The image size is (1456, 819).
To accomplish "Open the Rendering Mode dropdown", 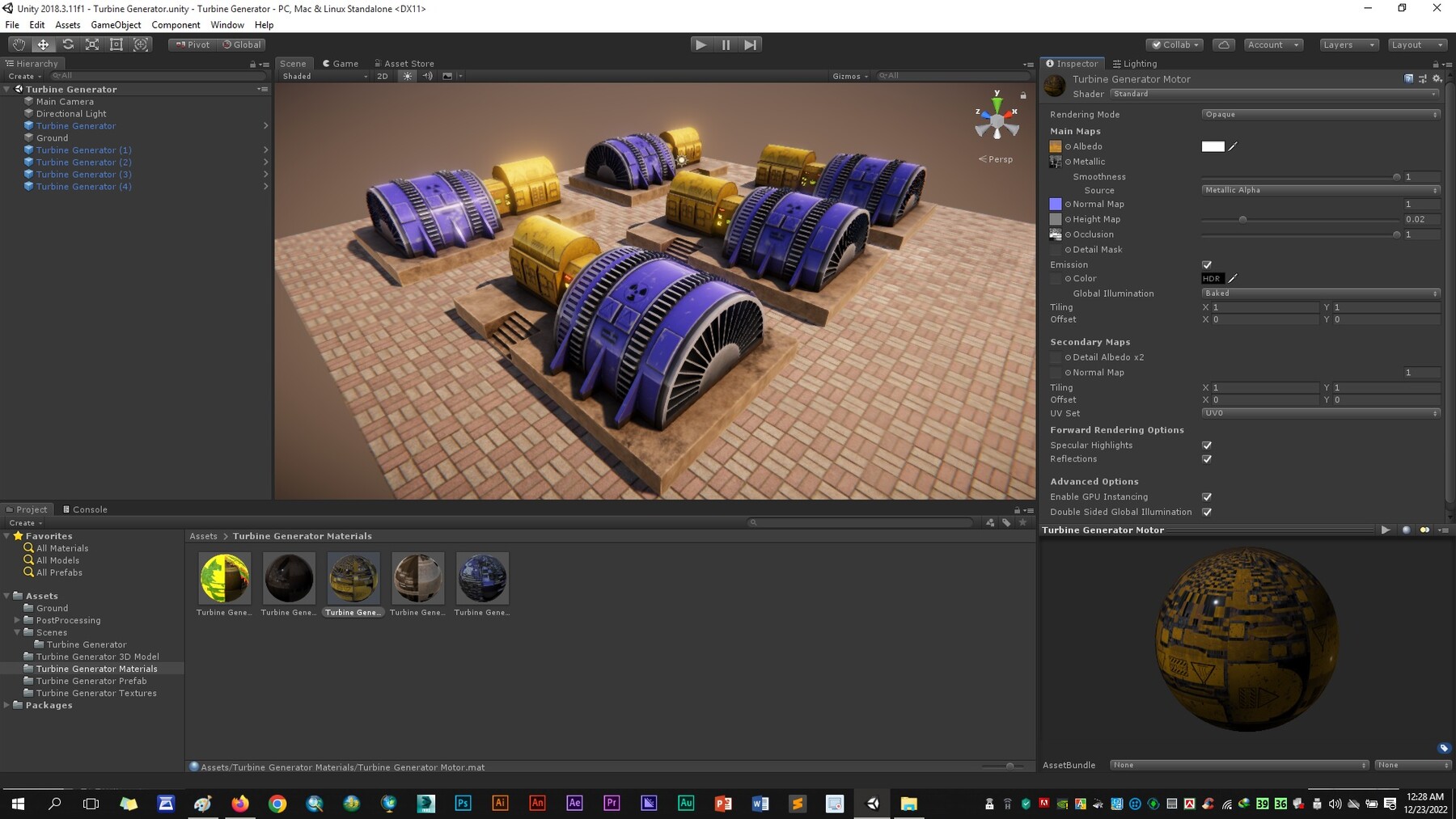I will point(1320,114).
